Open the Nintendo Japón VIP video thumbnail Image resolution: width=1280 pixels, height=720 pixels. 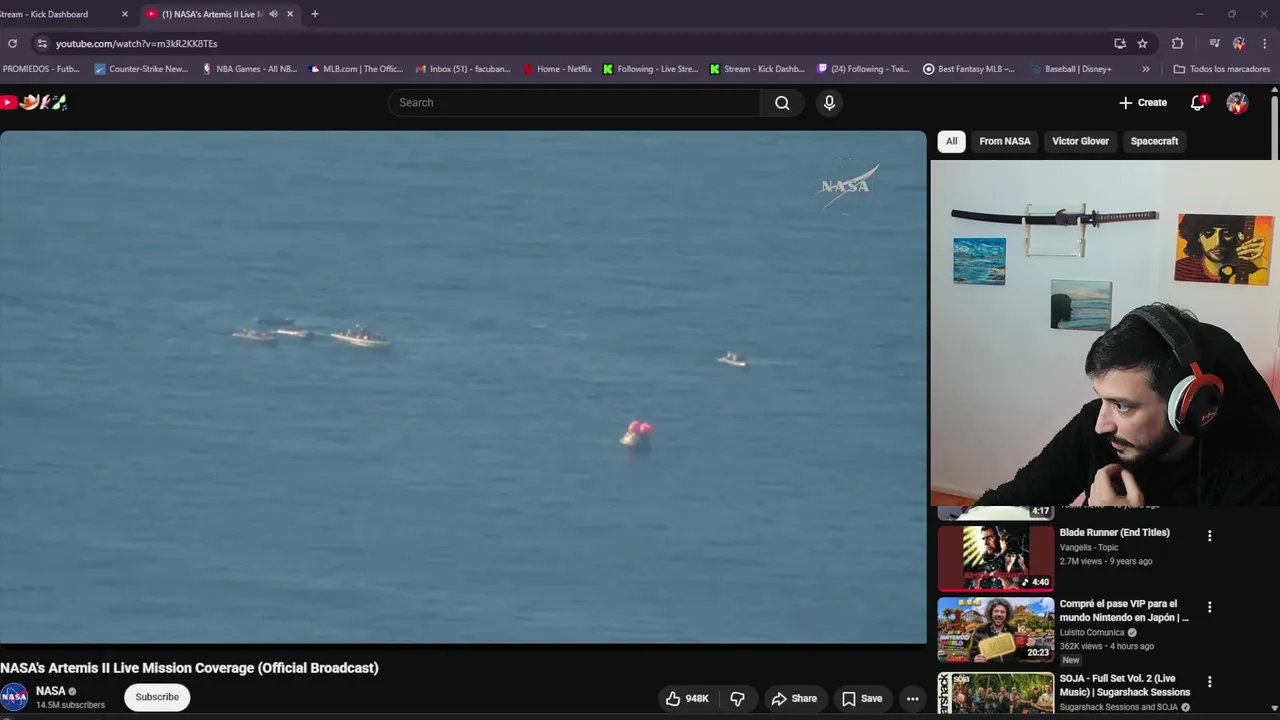996,630
